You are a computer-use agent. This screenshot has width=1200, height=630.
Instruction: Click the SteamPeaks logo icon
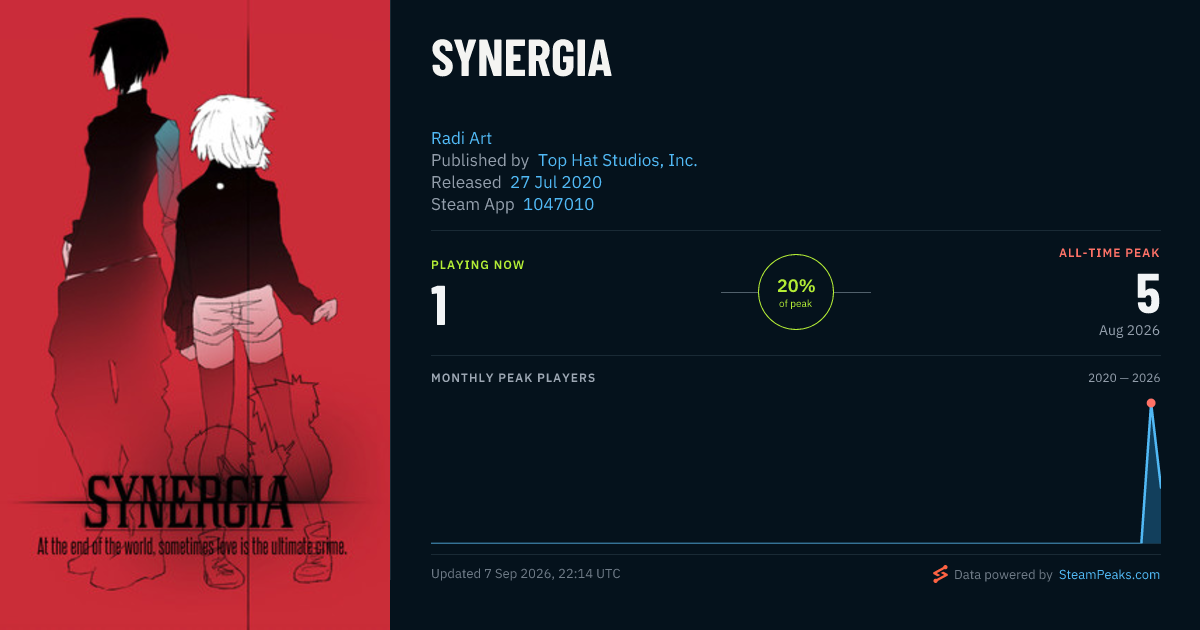coord(940,574)
